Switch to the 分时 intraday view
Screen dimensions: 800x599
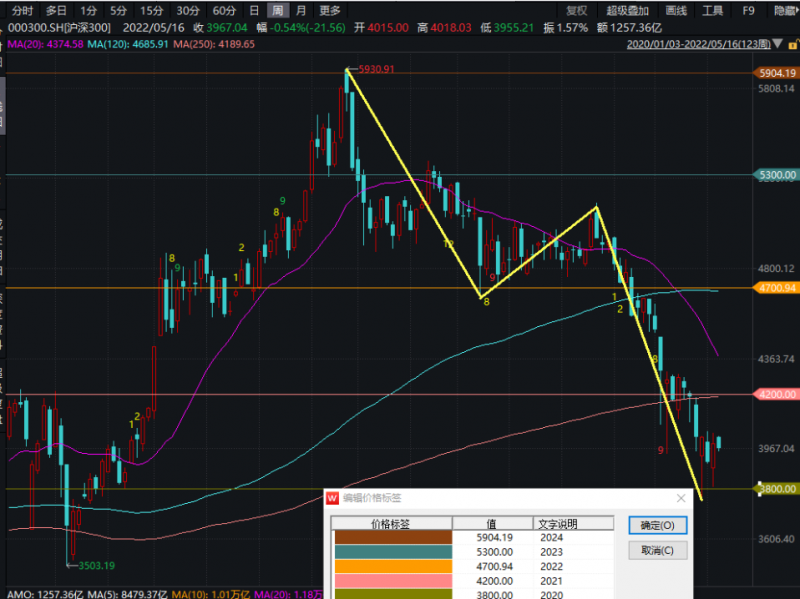(22, 10)
